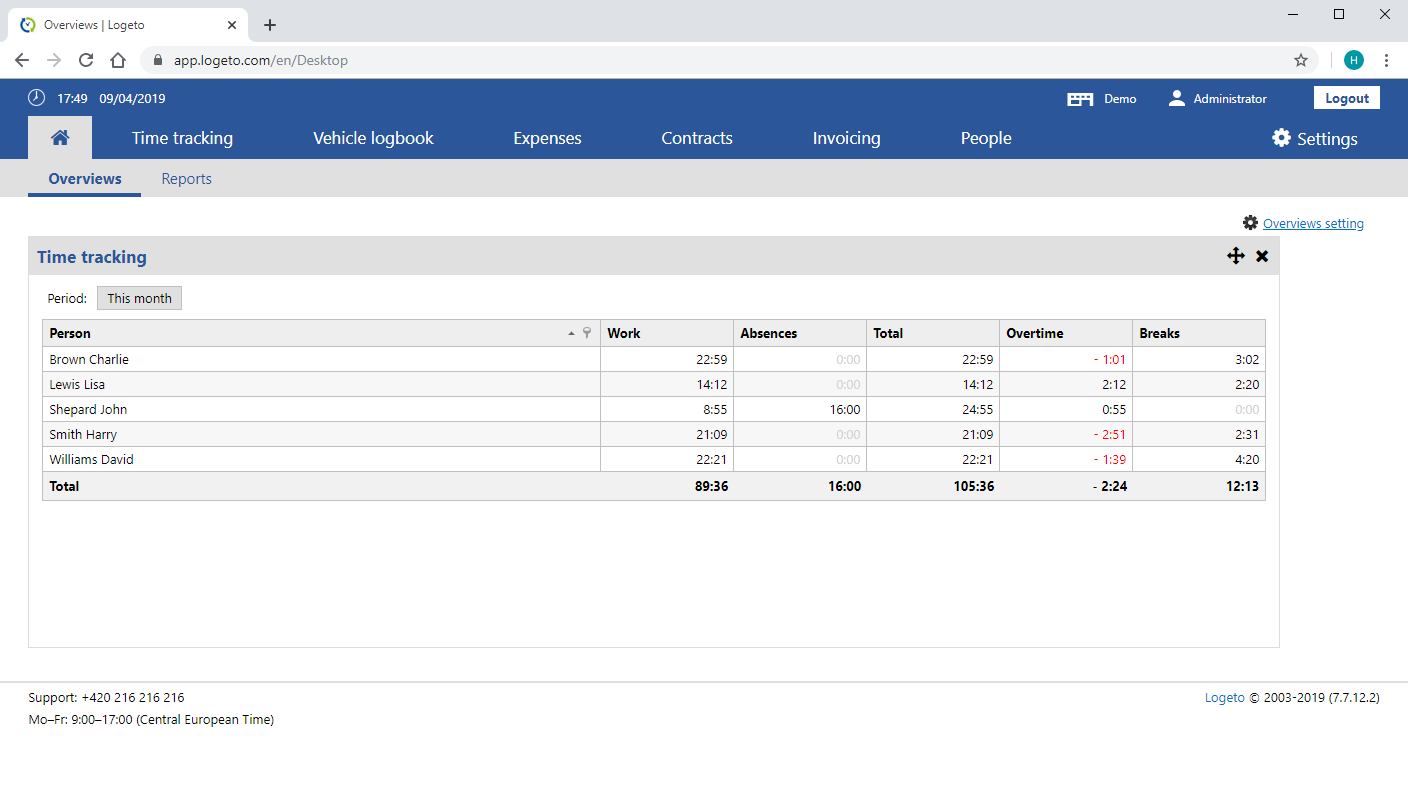Click the browser forward arrow
Viewport: 1408px width, 797px height.
tap(54, 60)
